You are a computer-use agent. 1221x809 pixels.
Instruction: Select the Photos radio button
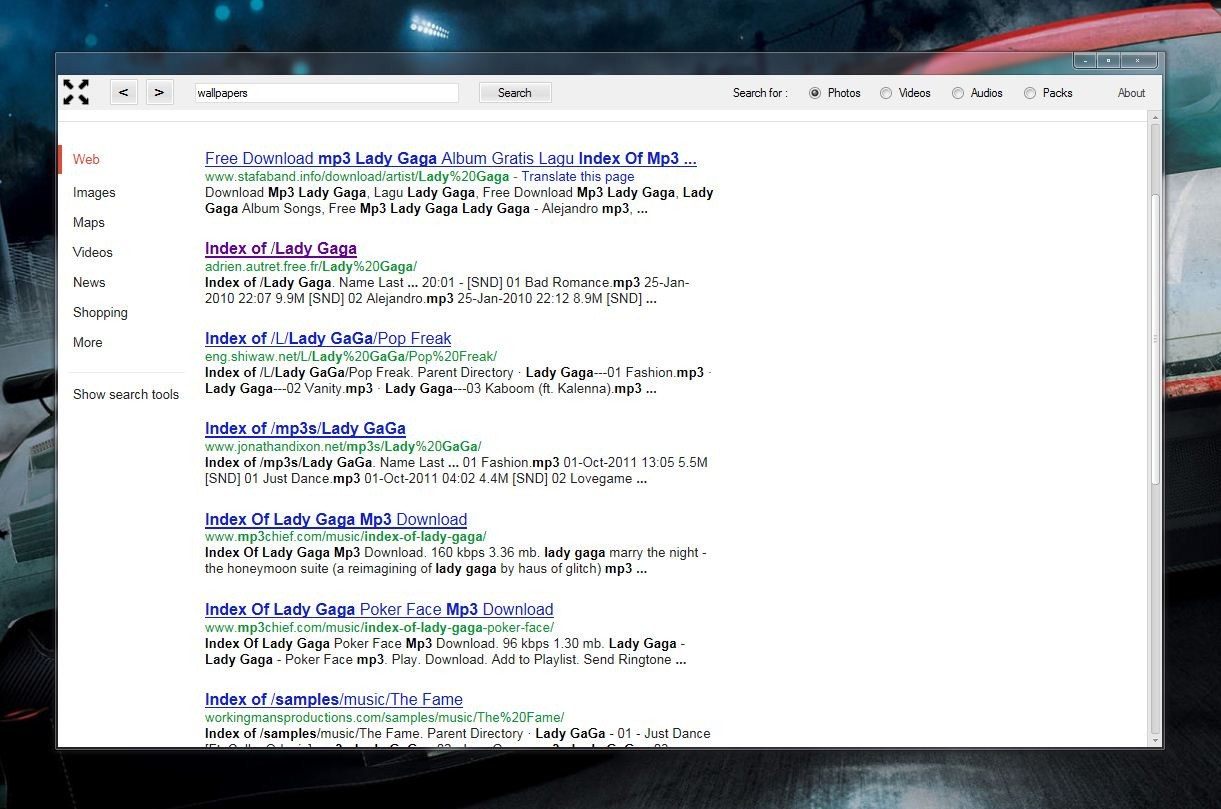click(x=815, y=93)
